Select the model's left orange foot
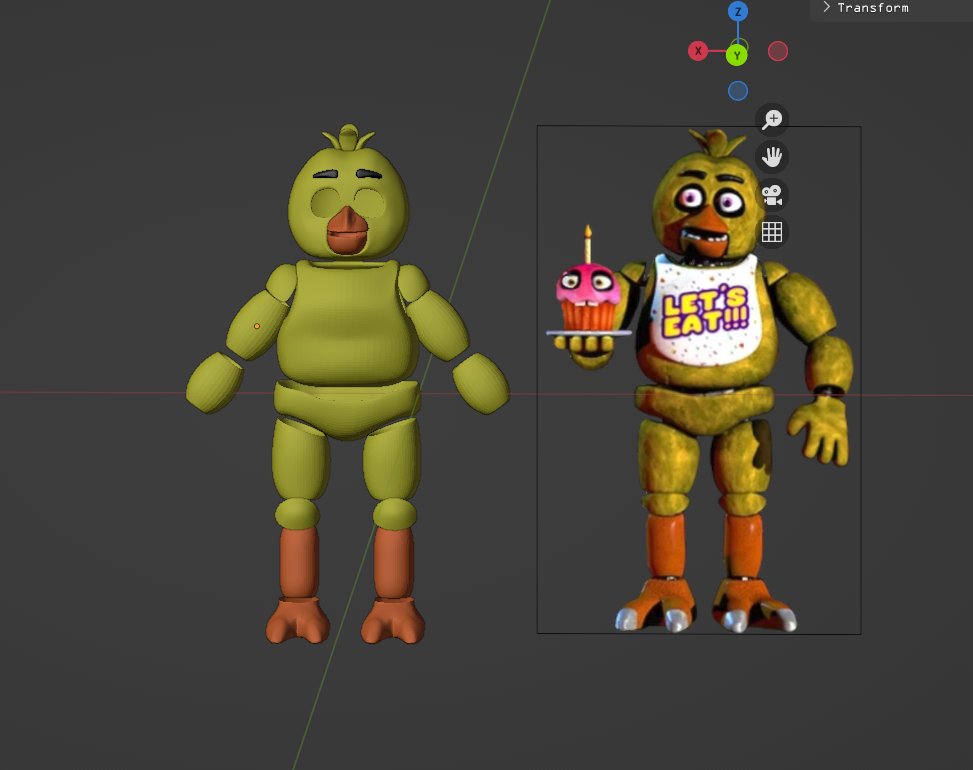The image size is (973, 770). [x=297, y=620]
